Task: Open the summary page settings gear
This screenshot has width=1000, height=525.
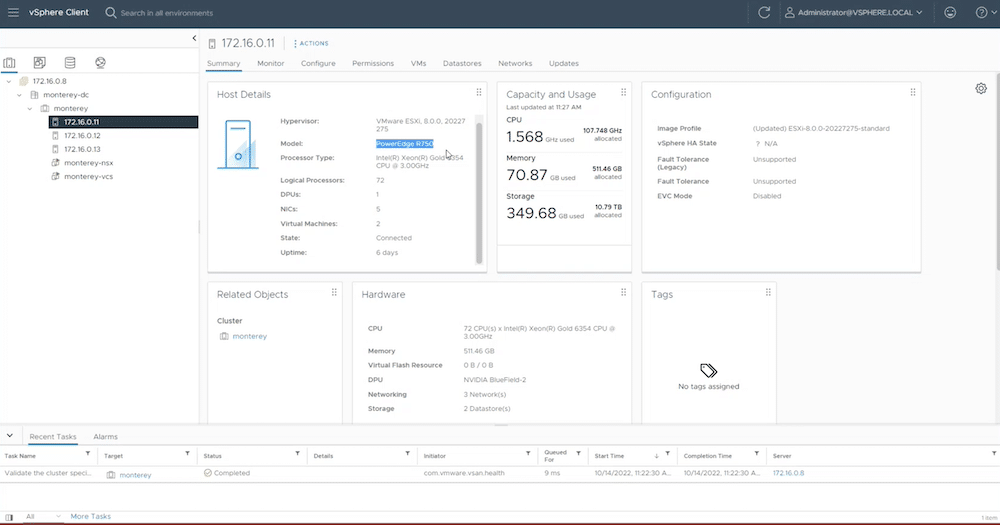Action: pyautogui.click(x=981, y=89)
